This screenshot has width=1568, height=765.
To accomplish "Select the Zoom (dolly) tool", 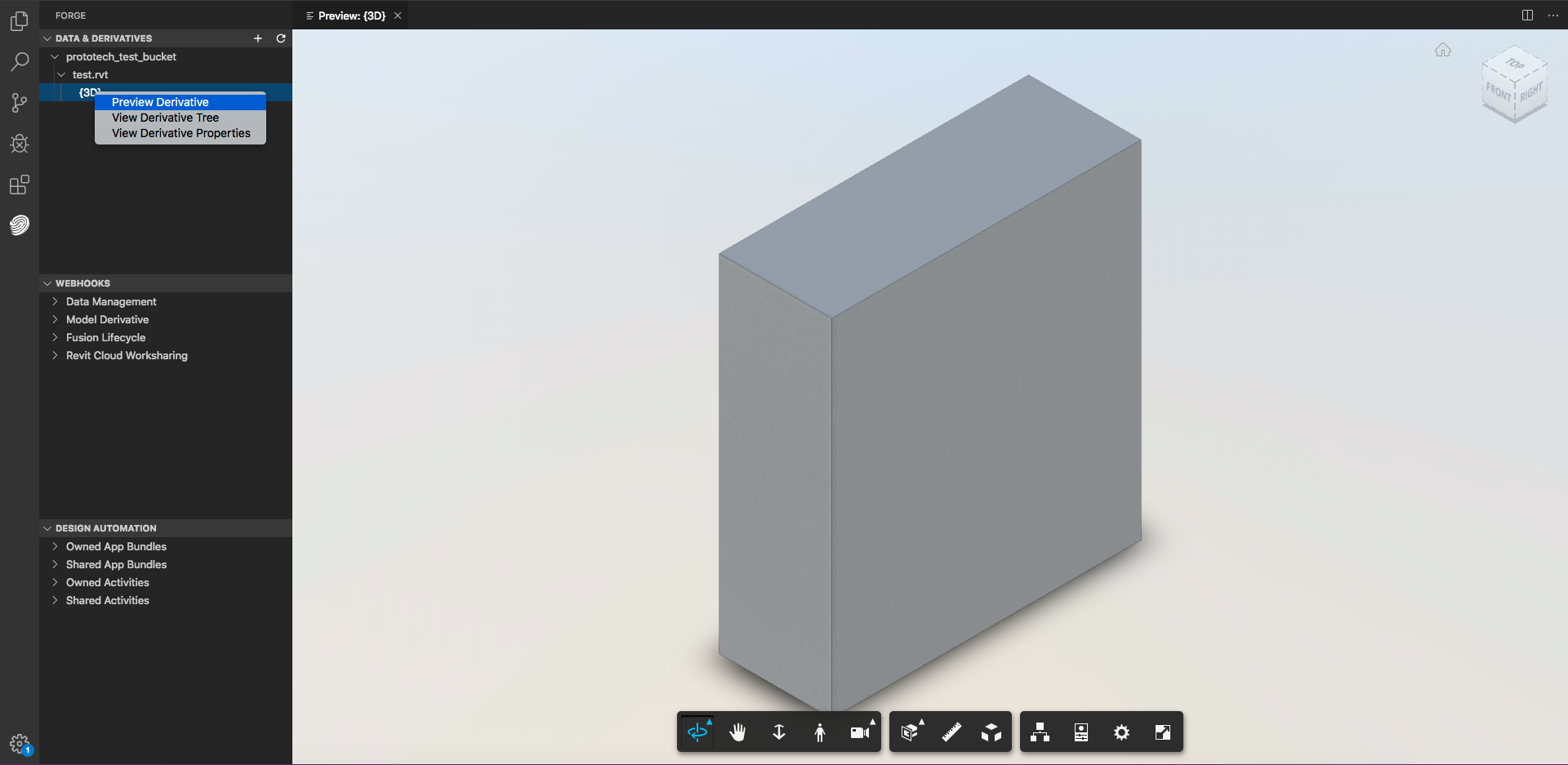I will pos(779,732).
